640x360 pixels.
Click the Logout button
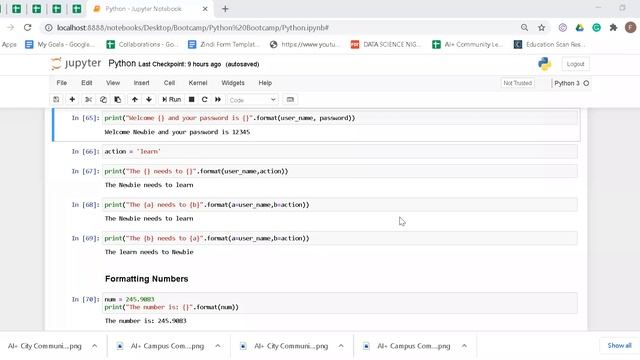click(576, 64)
